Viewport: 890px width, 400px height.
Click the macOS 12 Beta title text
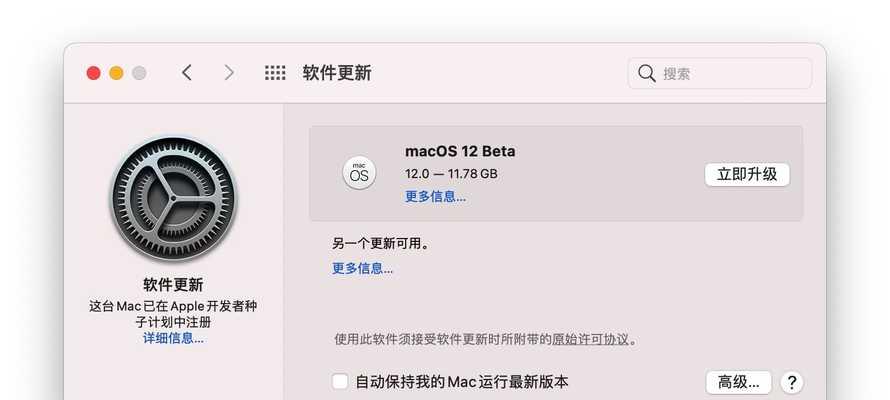click(460, 151)
